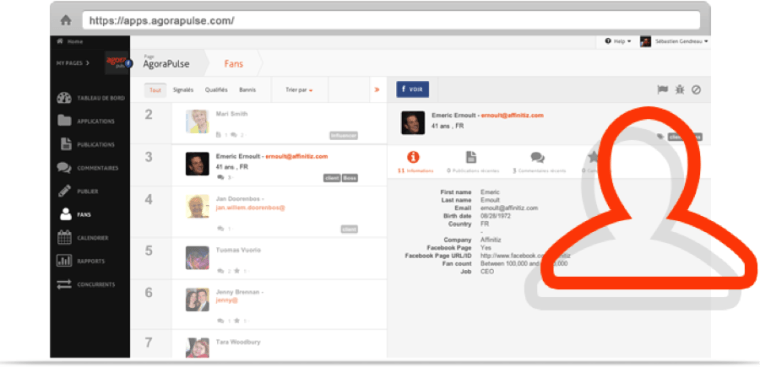Open the Publier pencil icon
The height and width of the screenshot is (367, 760).
point(64,191)
